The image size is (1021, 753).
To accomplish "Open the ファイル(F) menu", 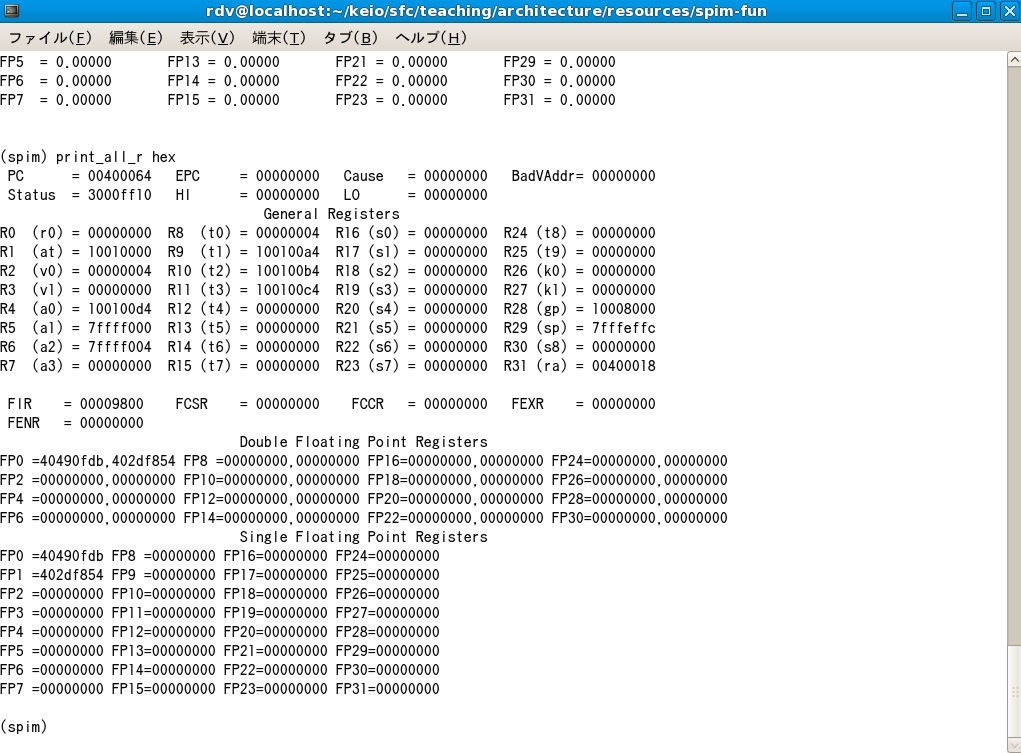I will (50, 38).
